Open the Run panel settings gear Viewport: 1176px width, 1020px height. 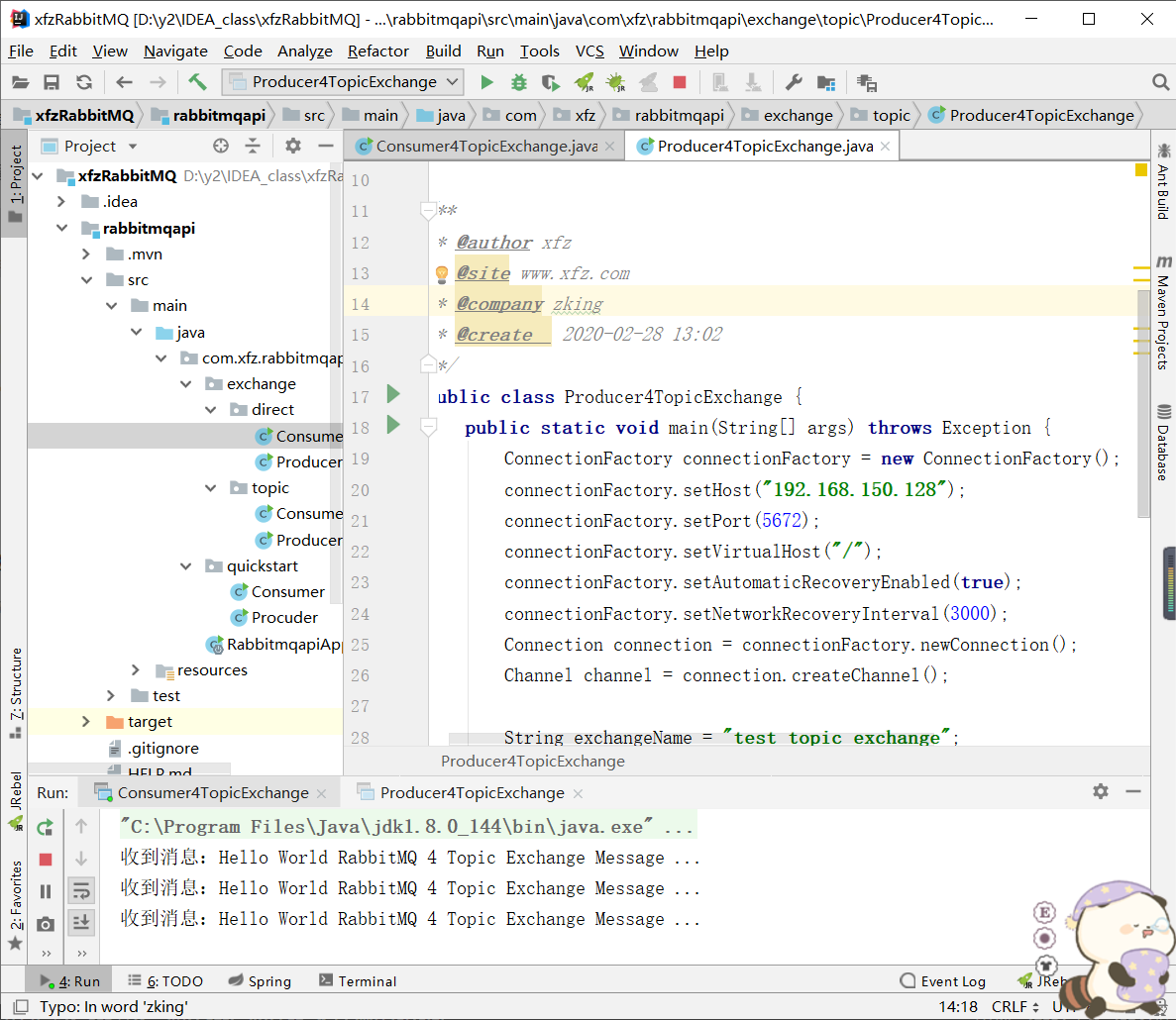click(x=1101, y=791)
